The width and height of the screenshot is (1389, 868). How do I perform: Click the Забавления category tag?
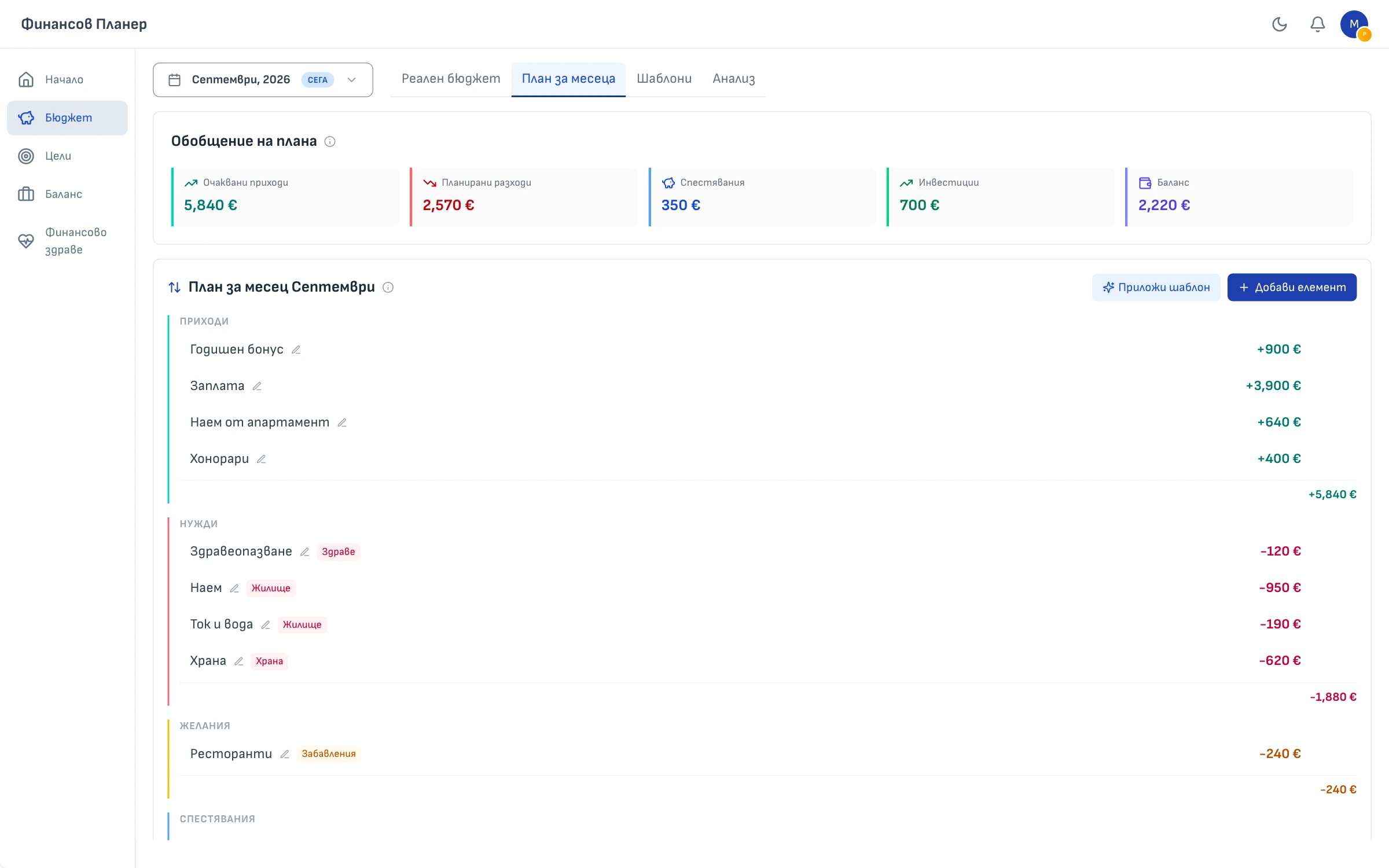click(329, 754)
